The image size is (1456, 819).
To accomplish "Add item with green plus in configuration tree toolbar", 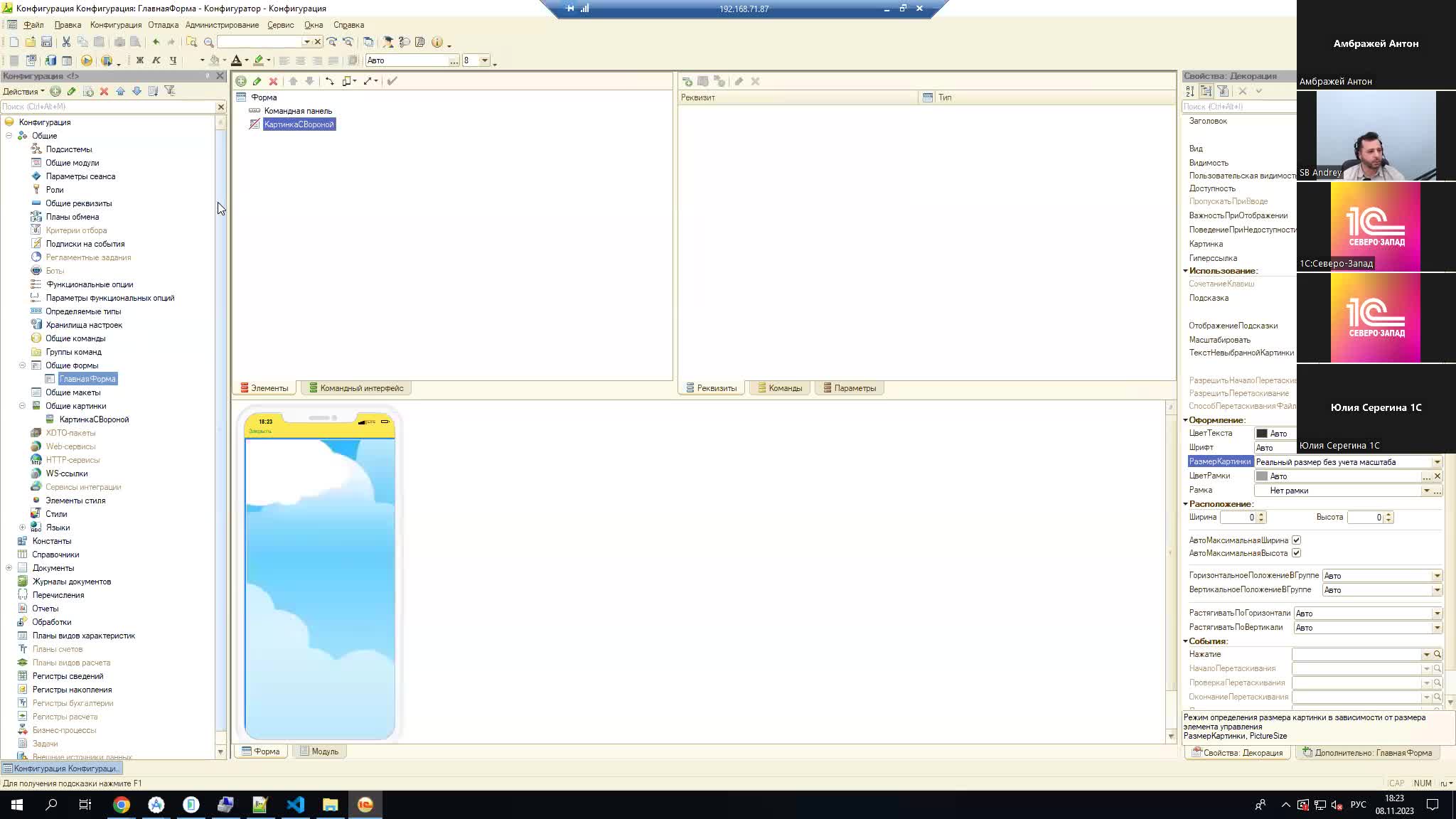I will pyautogui.click(x=55, y=91).
